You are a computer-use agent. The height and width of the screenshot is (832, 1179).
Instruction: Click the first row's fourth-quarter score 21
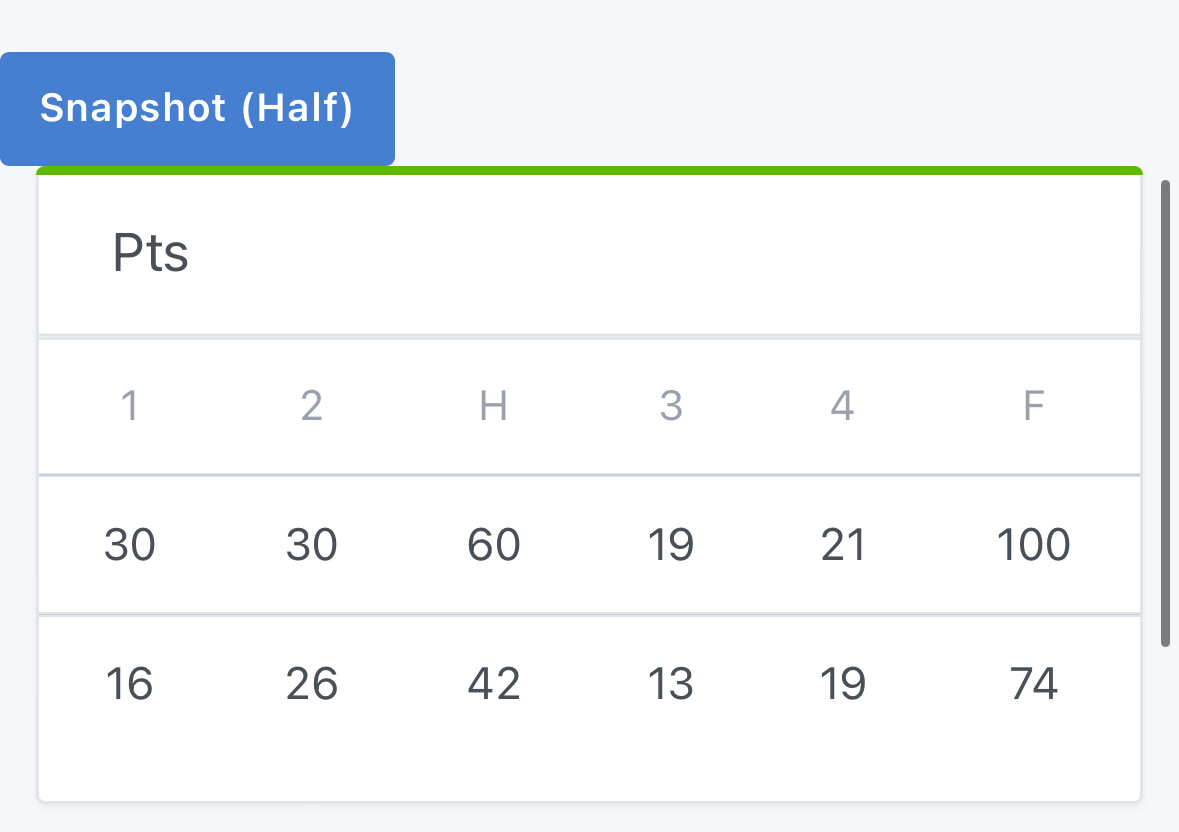click(842, 545)
